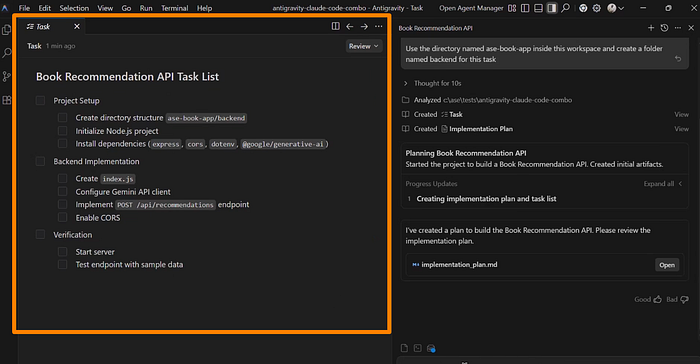
Task: Open the Explorer view in activity bar
Action: pyautogui.click(x=7, y=30)
